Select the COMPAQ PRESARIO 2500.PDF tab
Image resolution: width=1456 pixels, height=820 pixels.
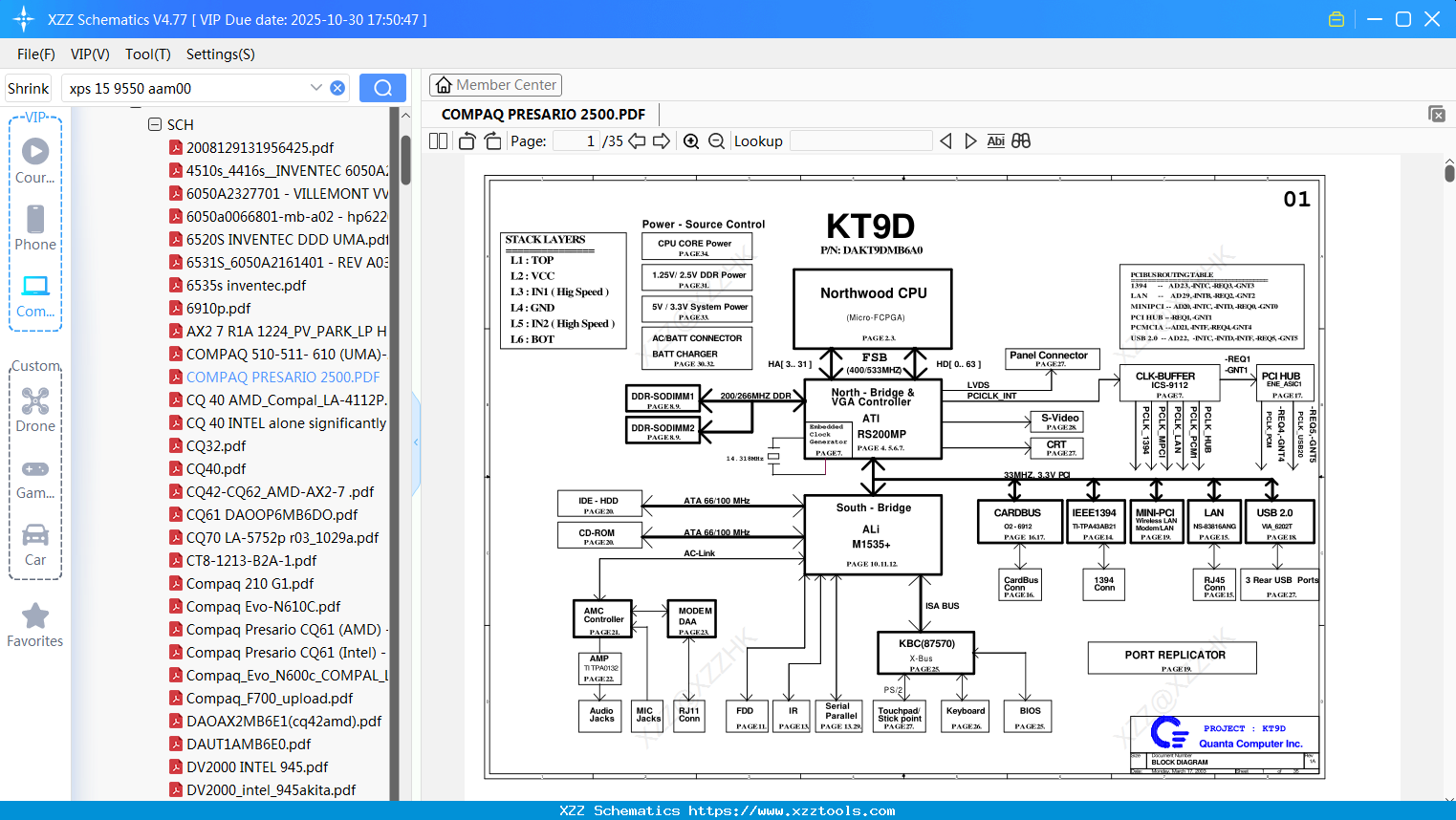(543, 114)
